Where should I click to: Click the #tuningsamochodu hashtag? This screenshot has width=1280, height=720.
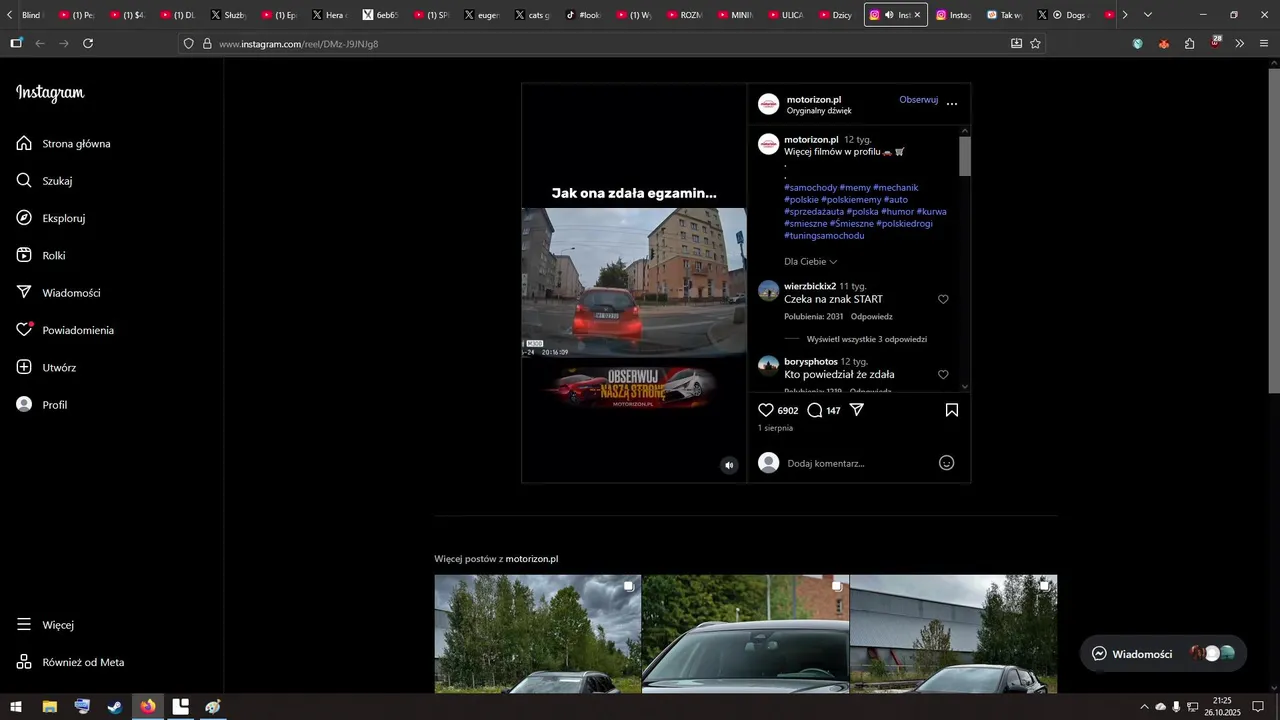pos(824,236)
